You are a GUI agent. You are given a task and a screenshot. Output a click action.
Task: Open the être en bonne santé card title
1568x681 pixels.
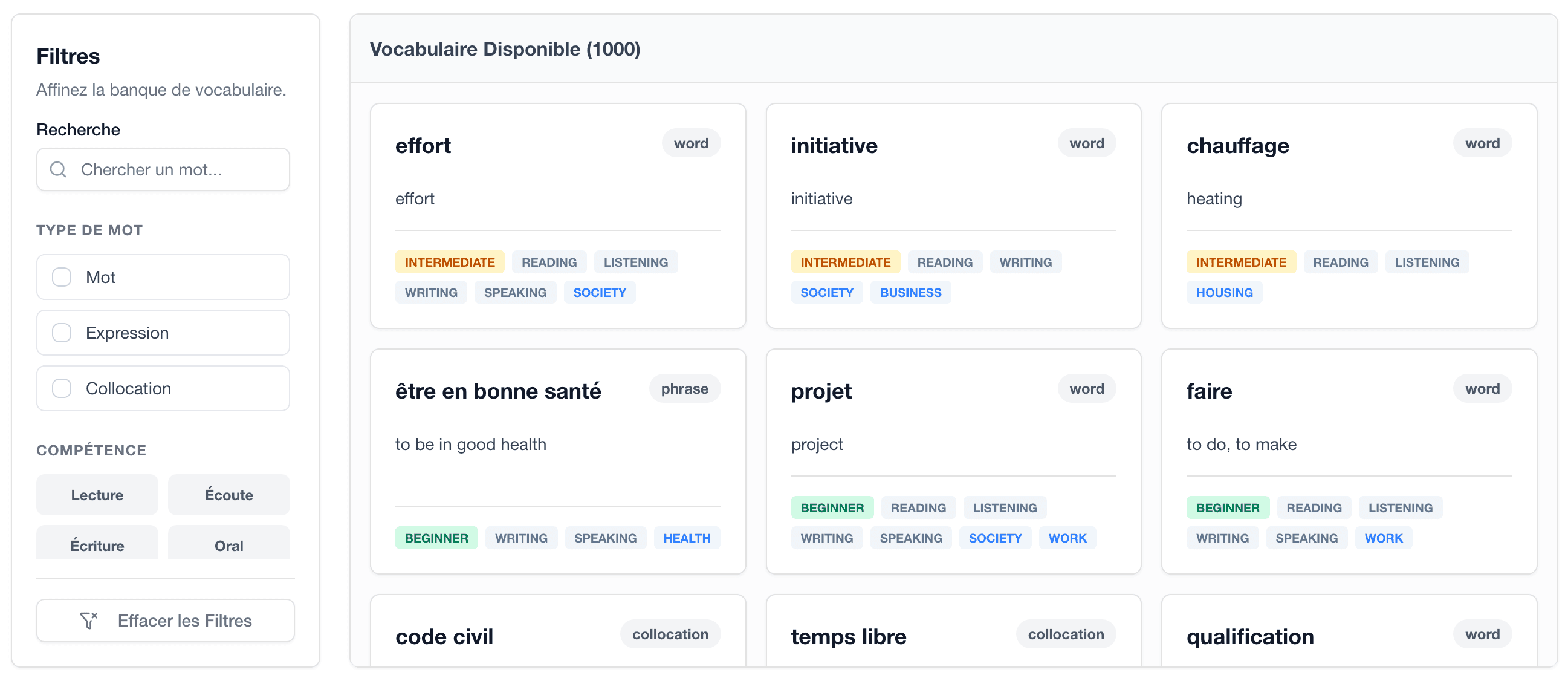point(498,391)
